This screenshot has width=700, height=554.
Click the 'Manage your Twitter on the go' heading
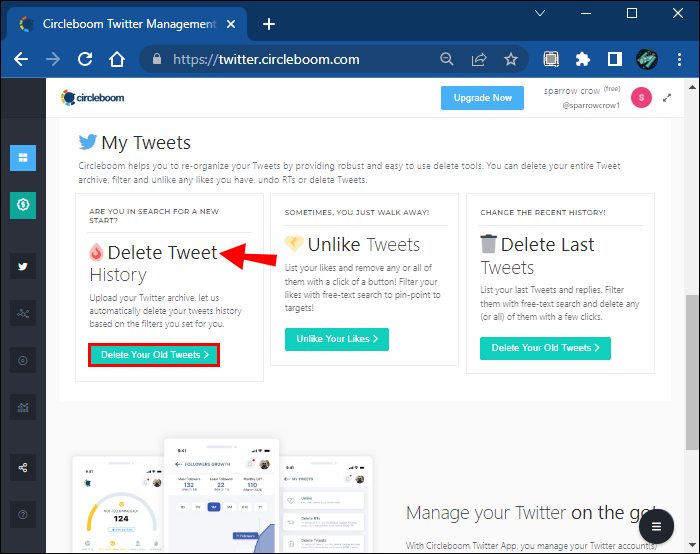(530, 513)
